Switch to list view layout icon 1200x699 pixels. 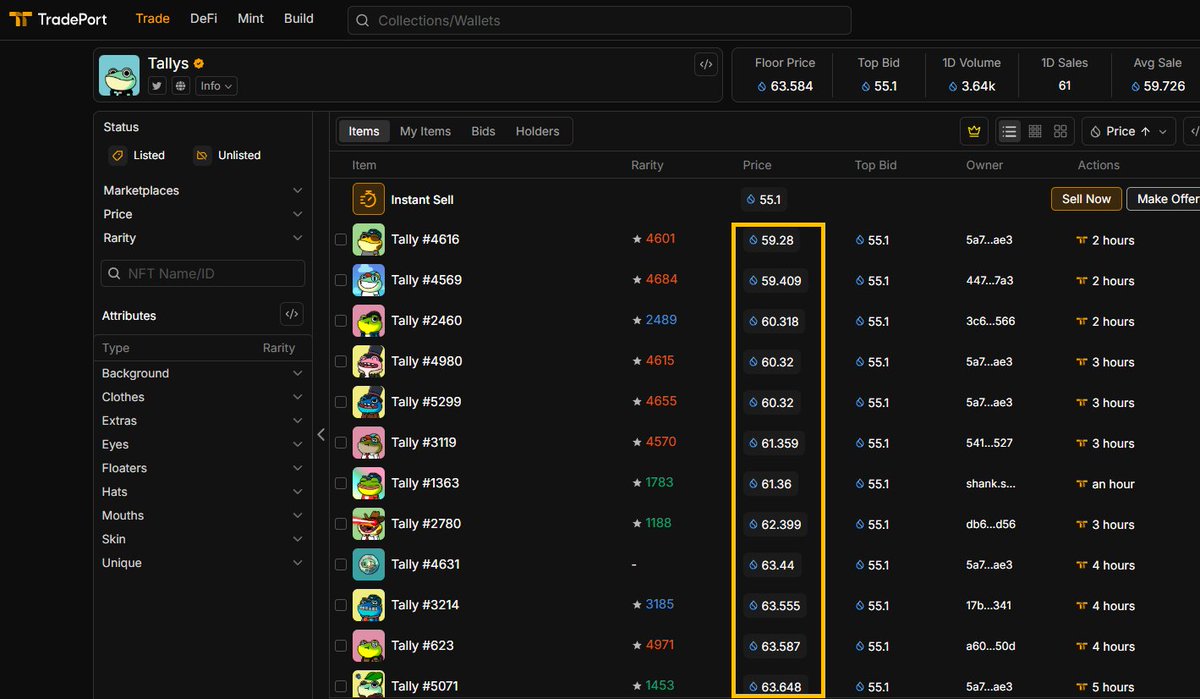(x=1010, y=131)
